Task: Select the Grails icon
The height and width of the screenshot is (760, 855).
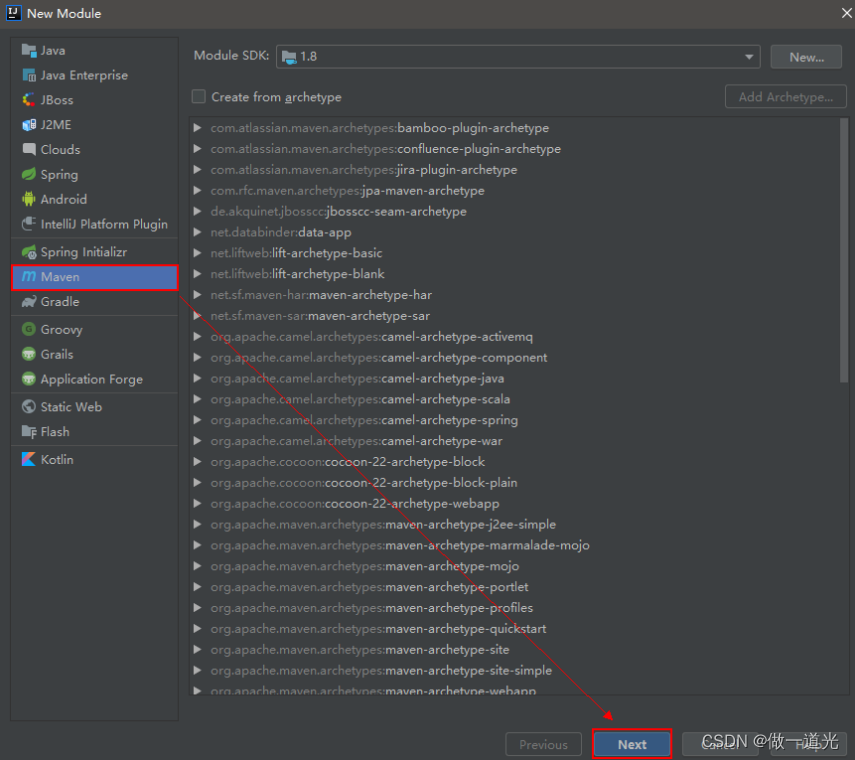Action: point(29,354)
